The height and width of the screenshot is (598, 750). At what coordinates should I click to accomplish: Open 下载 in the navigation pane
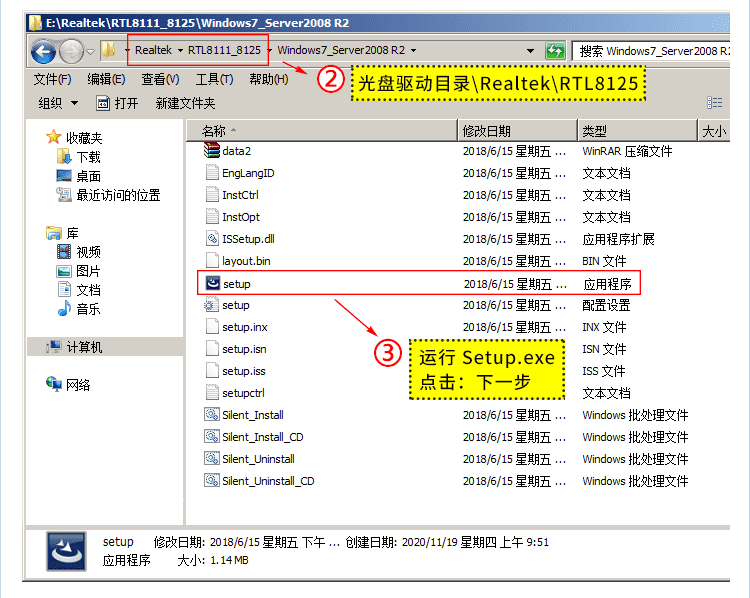click(x=78, y=157)
